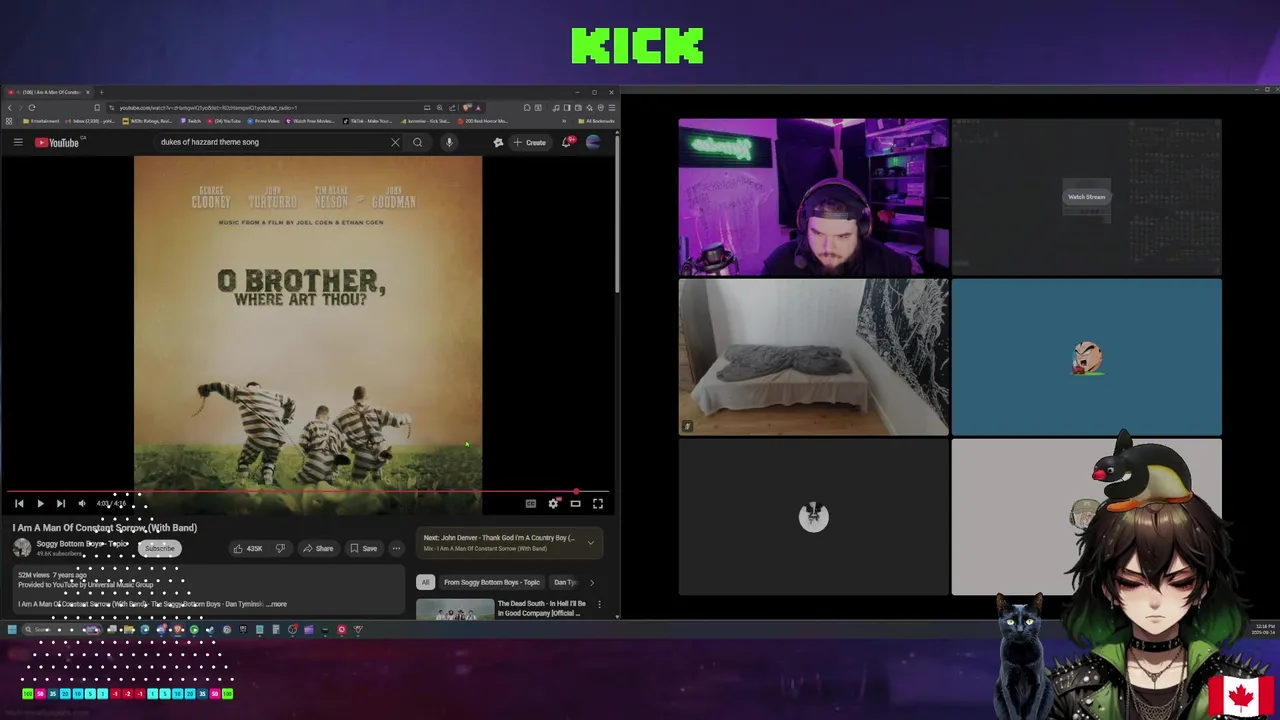Image resolution: width=1280 pixels, height=720 pixels.
Task: Select From Soggy Bottom Boys - Topic chip
Action: 492,582
